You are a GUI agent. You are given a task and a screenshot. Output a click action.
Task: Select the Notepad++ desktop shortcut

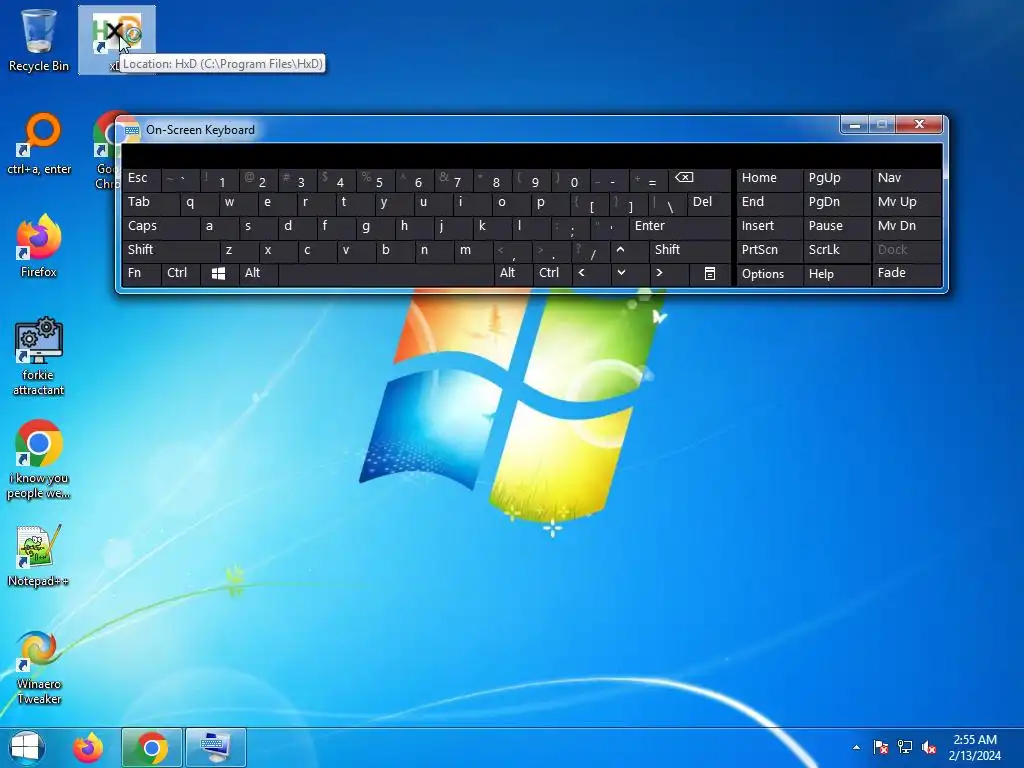[x=39, y=555]
